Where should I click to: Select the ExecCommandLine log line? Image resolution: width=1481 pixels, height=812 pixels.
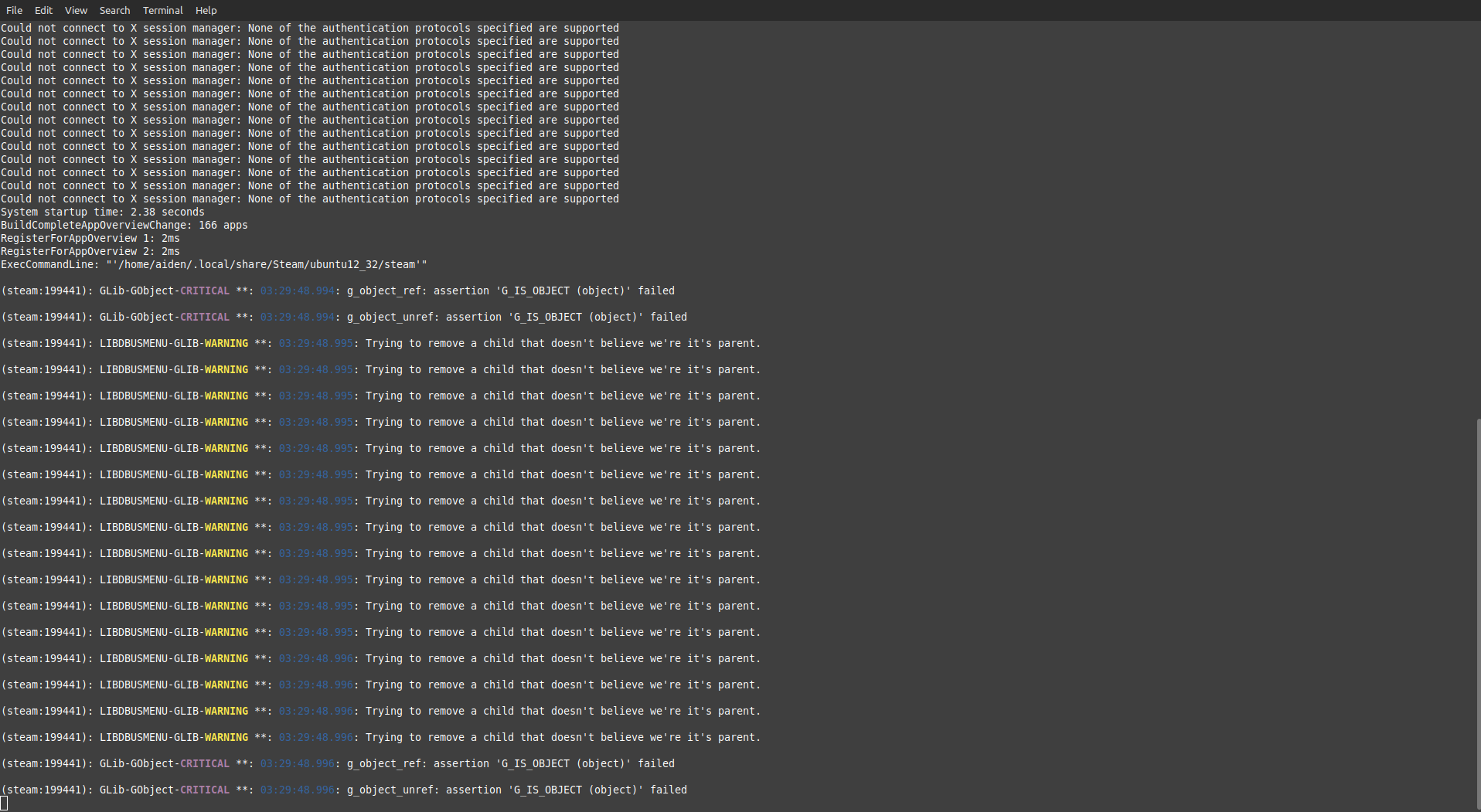coord(213,264)
